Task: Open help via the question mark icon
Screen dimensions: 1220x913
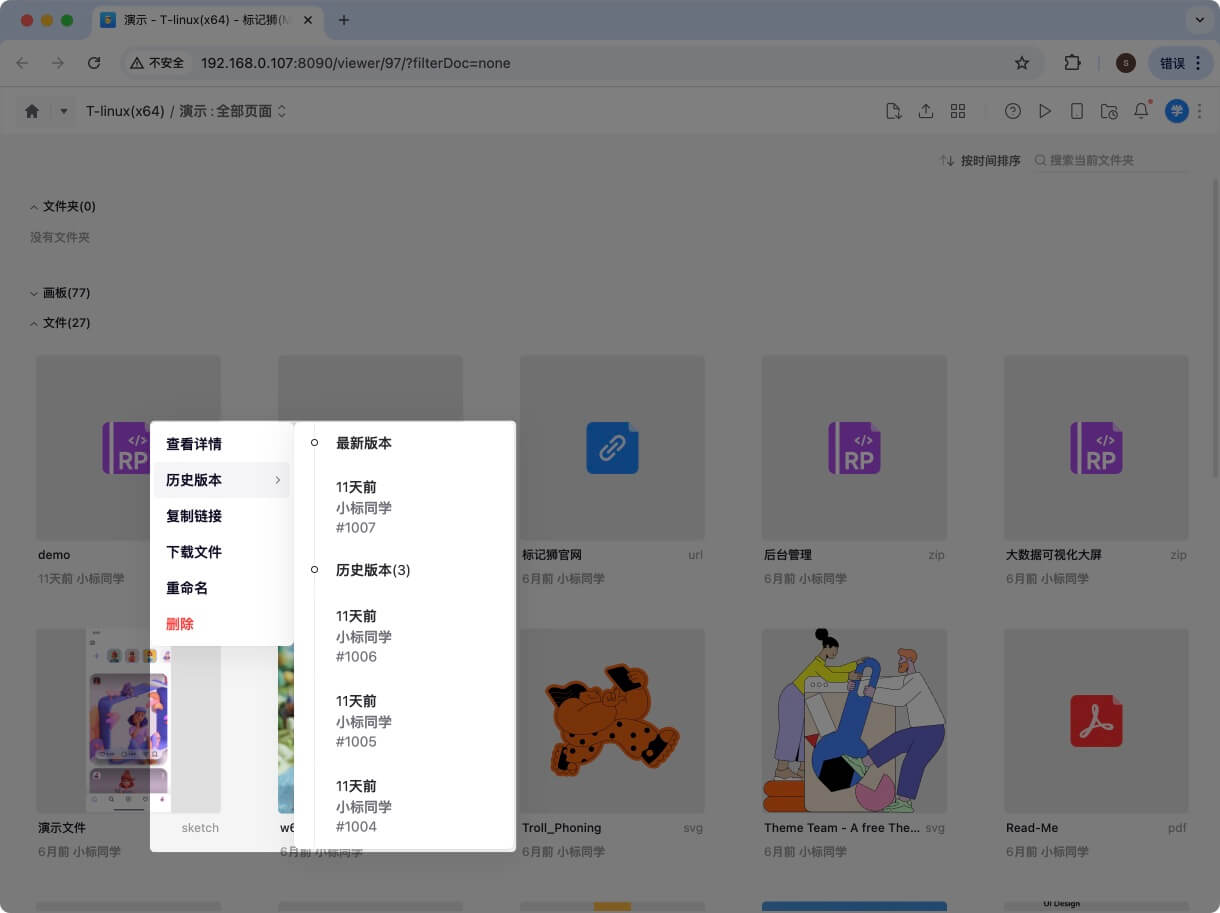Action: click(x=1013, y=111)
